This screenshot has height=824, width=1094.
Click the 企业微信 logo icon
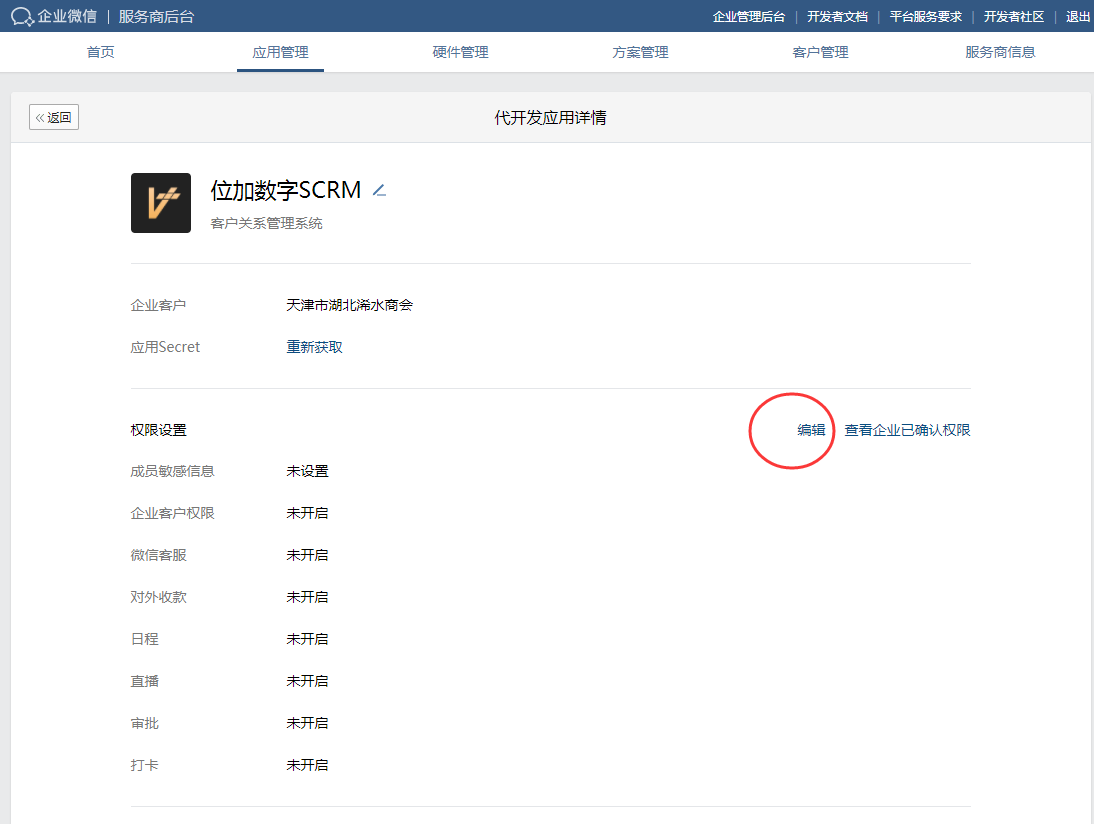[22, 16]
